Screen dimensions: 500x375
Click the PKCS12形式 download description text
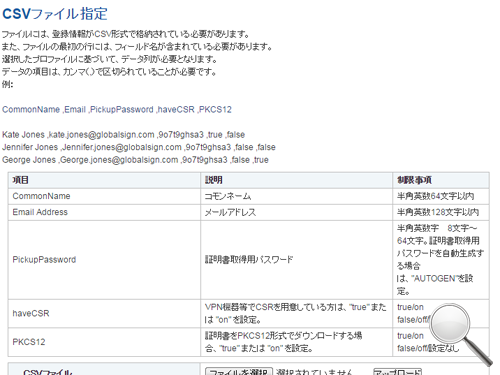(x=283, y=342)
